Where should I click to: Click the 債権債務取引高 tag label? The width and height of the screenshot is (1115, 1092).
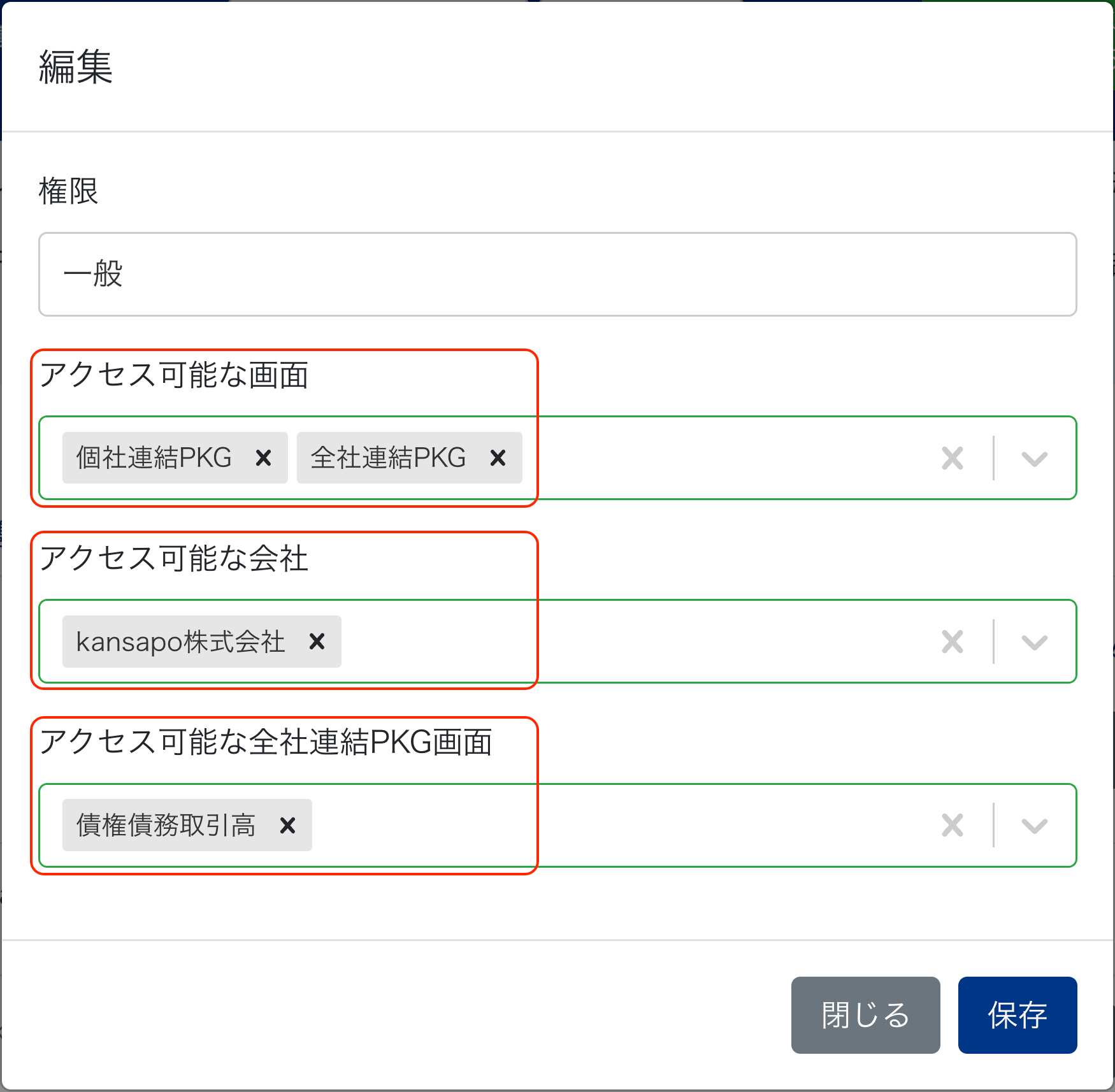click(x=166, y=826)
